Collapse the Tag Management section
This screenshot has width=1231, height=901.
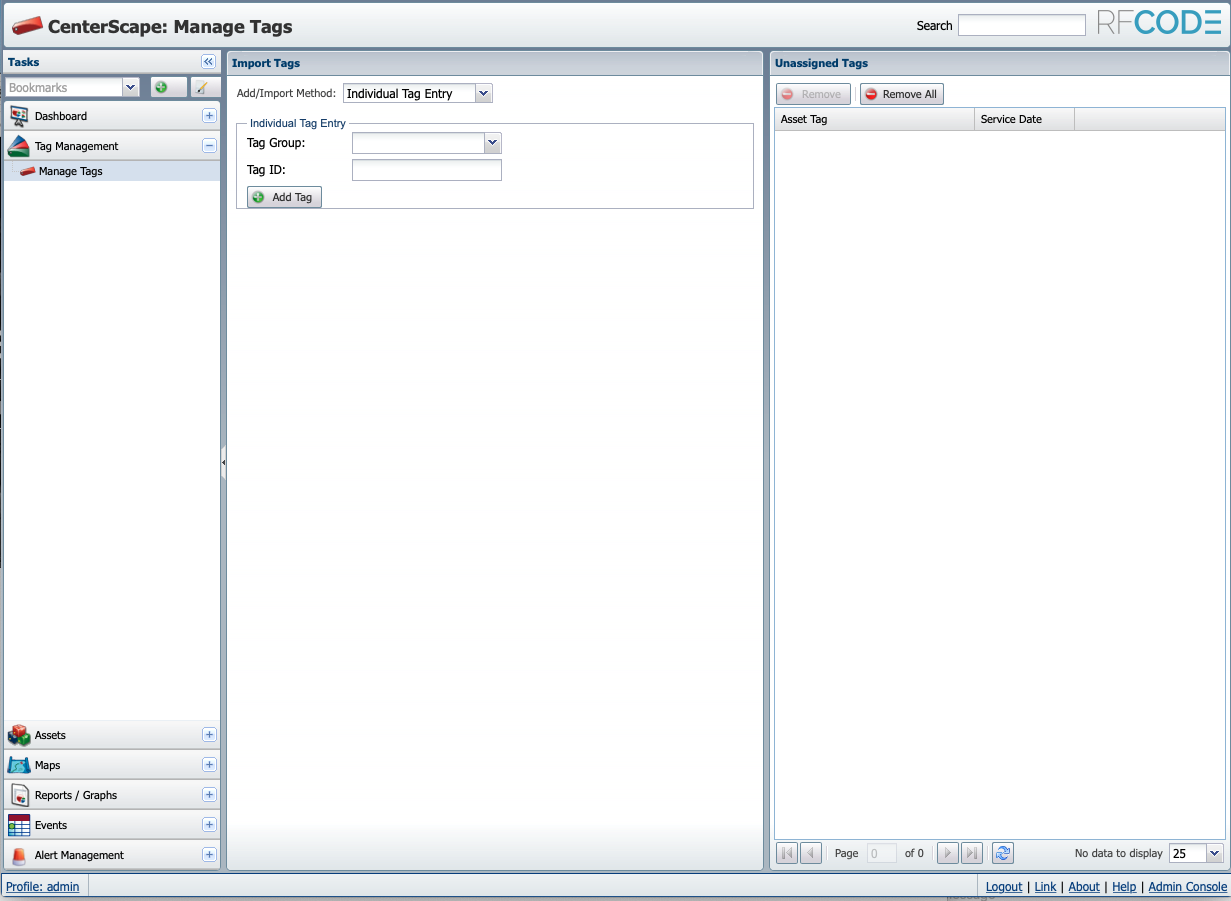[x=209, y=146]
